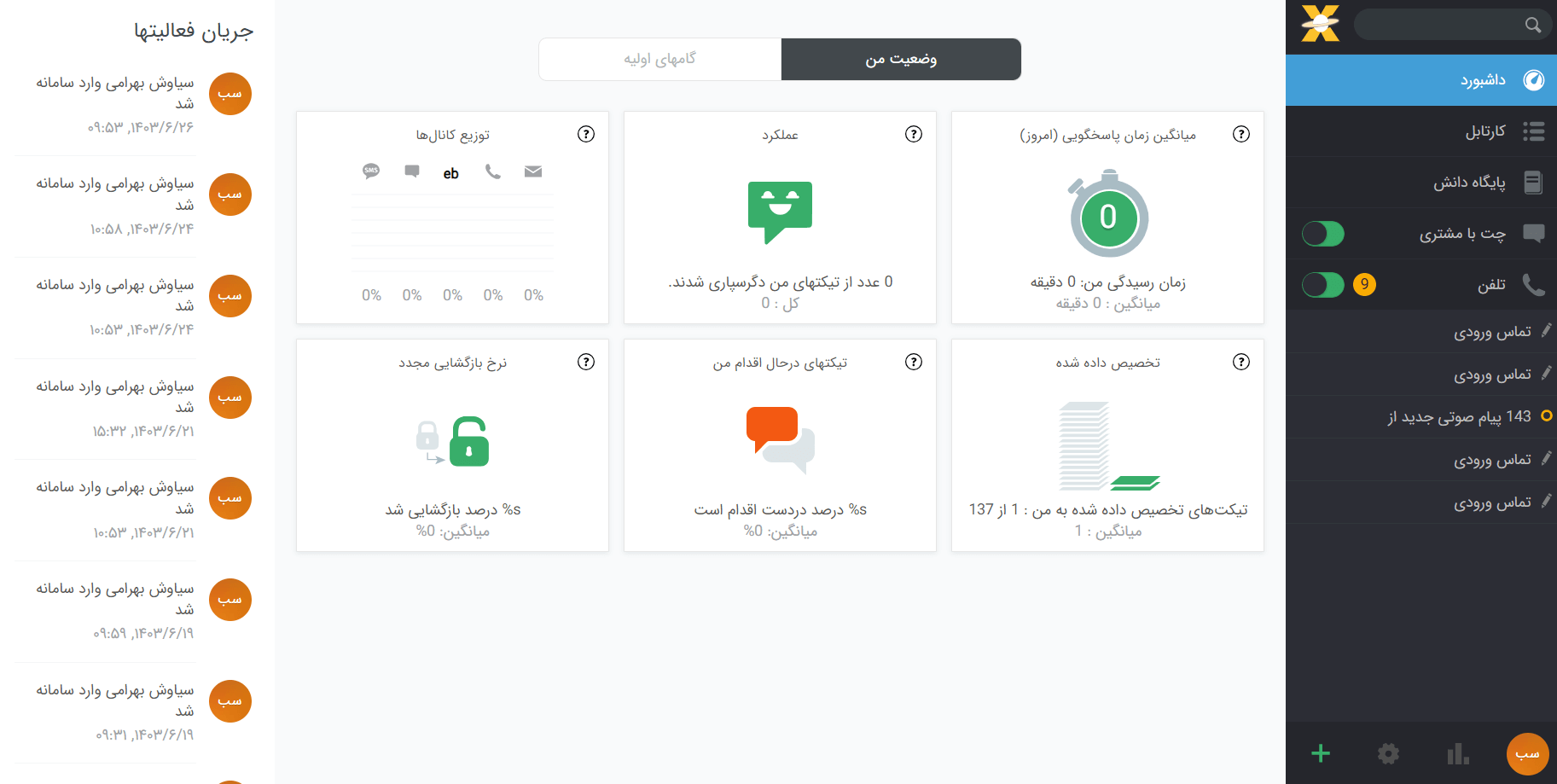
Task: Click the dashboard gauge icon
Action: coord(1534,80)
